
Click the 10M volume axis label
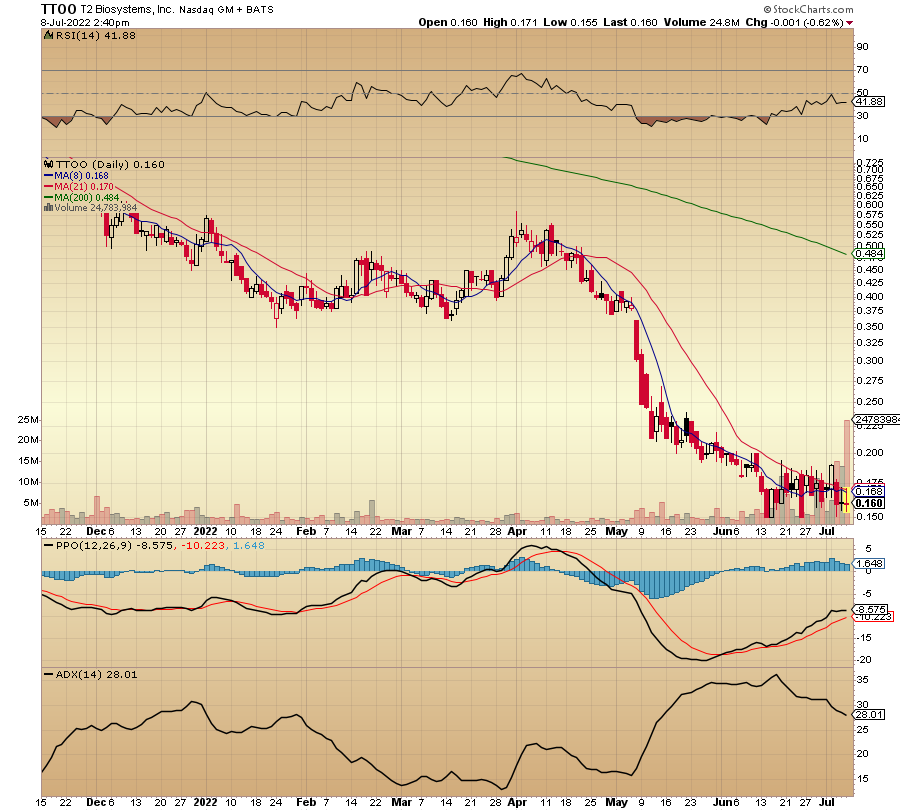[x=28, y=482]
